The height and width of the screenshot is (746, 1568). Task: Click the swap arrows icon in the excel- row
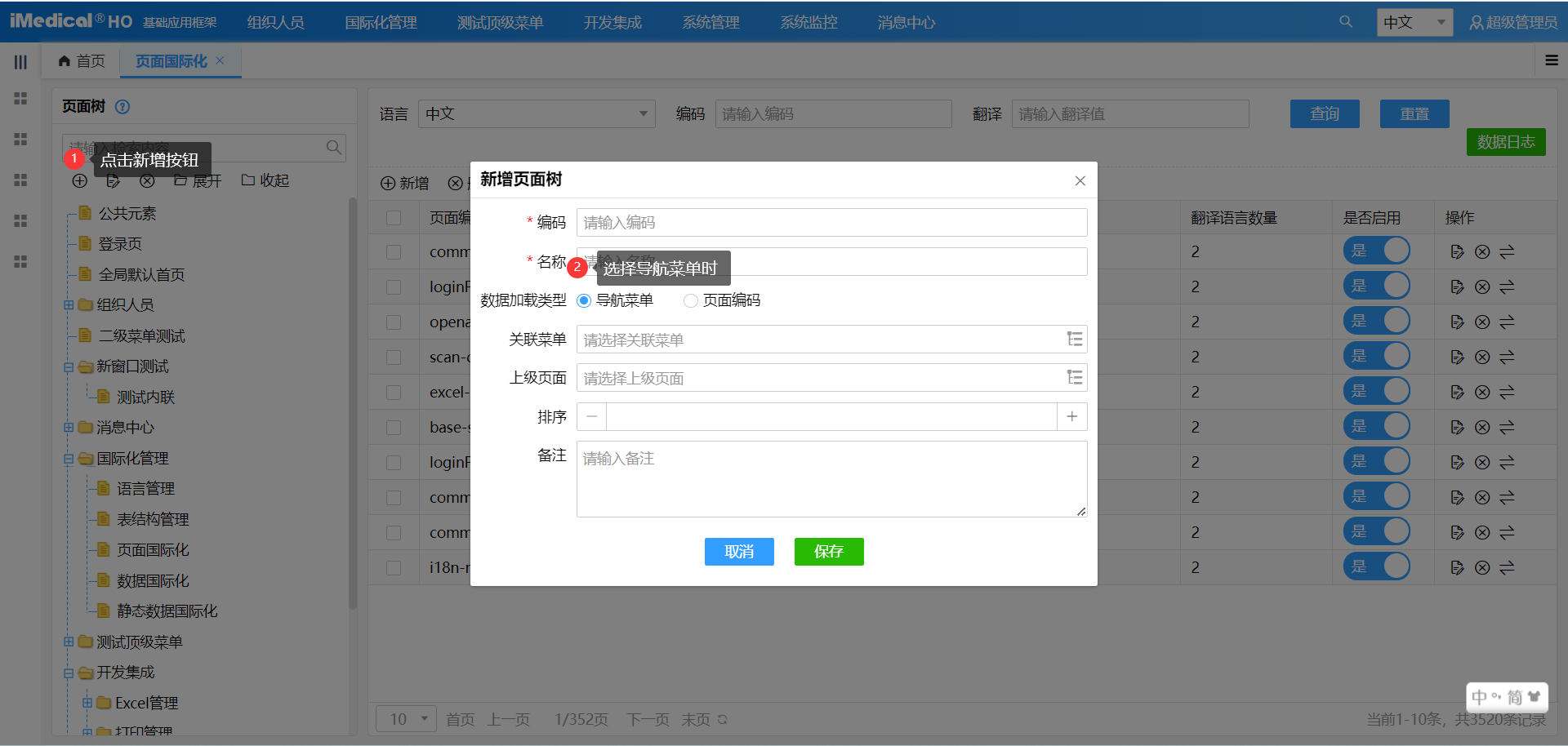pyautogui.click(x=1507, y=392)
